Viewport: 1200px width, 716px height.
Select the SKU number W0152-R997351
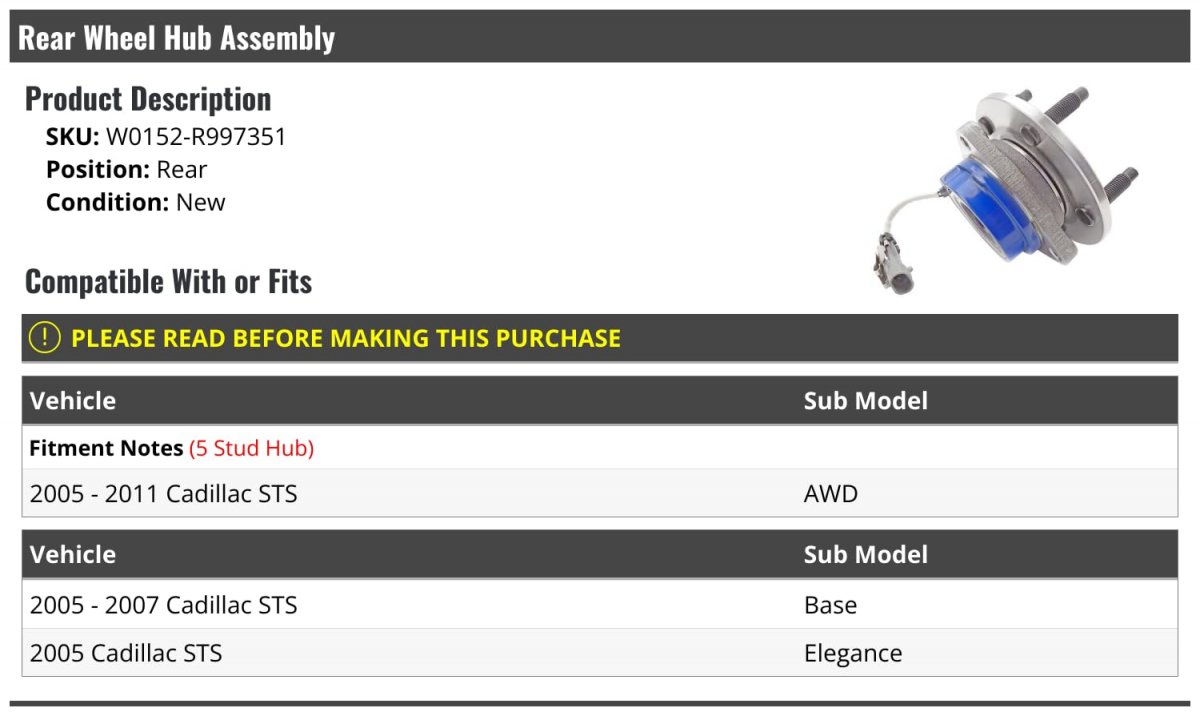click(196, 137)
